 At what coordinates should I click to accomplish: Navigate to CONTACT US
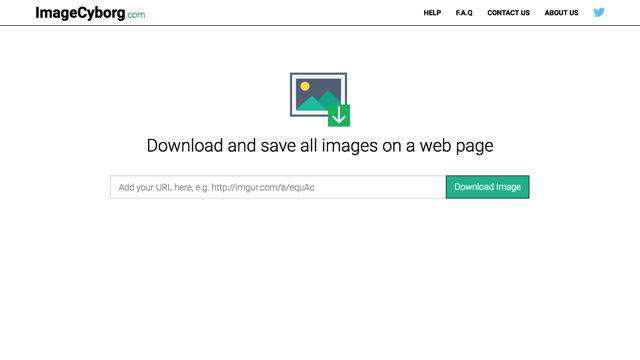(509, 13)
